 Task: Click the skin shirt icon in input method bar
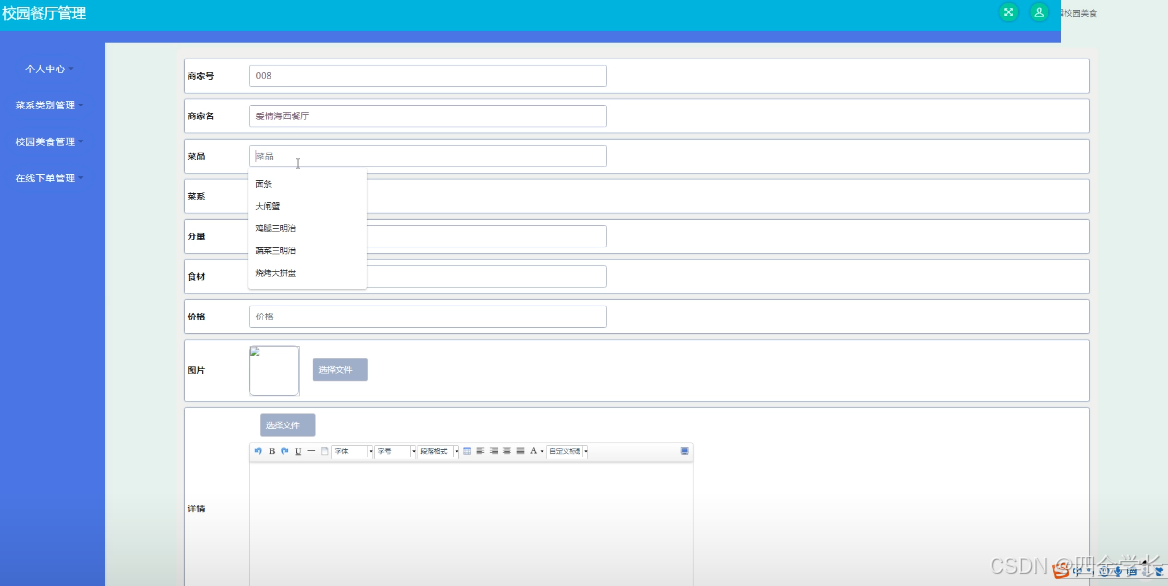pos(1159,572)
